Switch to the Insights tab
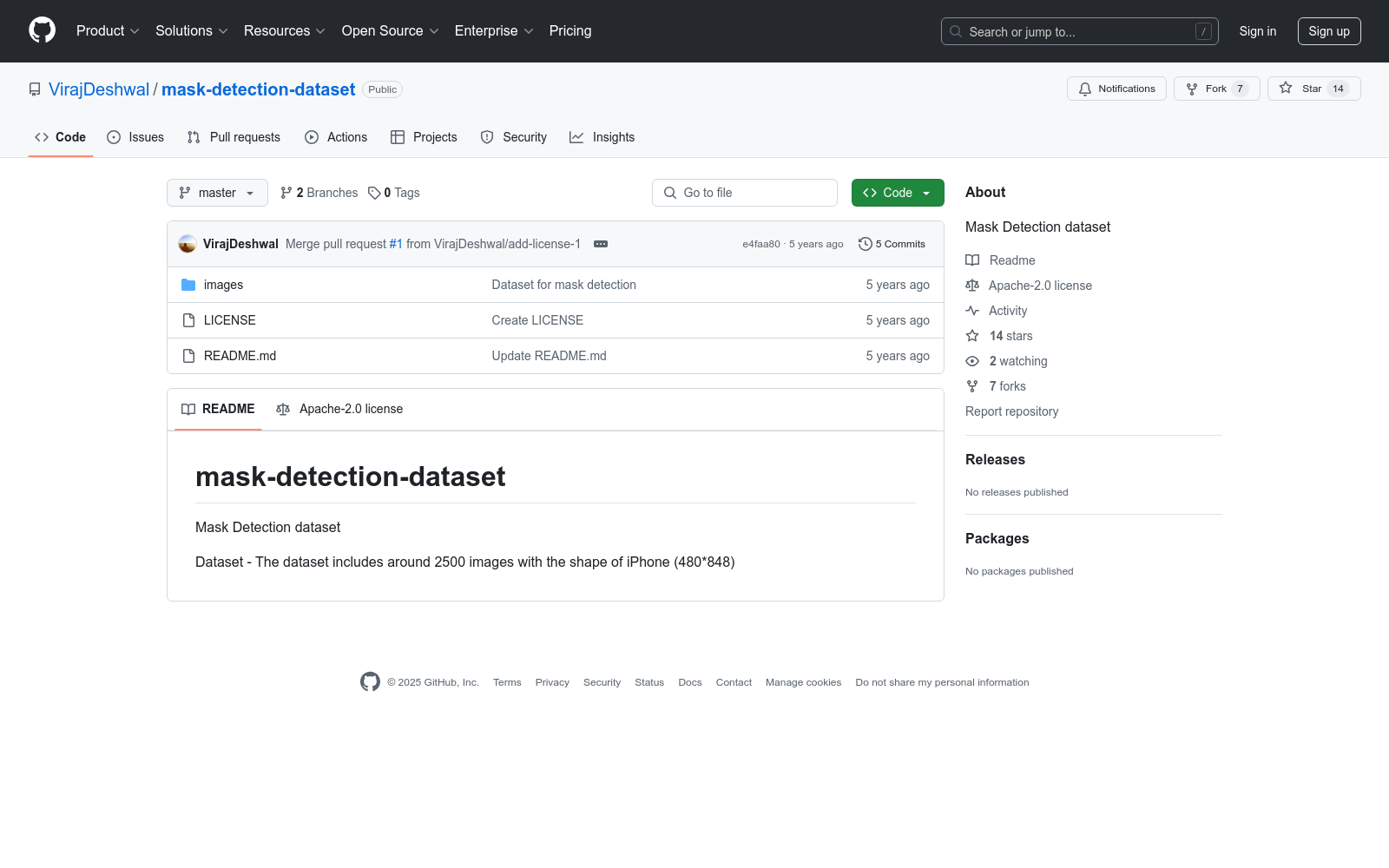Screen dimensions: 1389x868 point(602,137)
